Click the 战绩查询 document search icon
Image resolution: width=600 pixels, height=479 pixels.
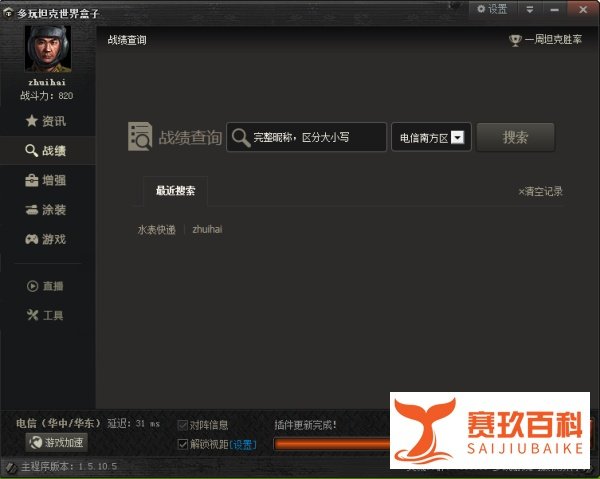(x=140, y=137)
